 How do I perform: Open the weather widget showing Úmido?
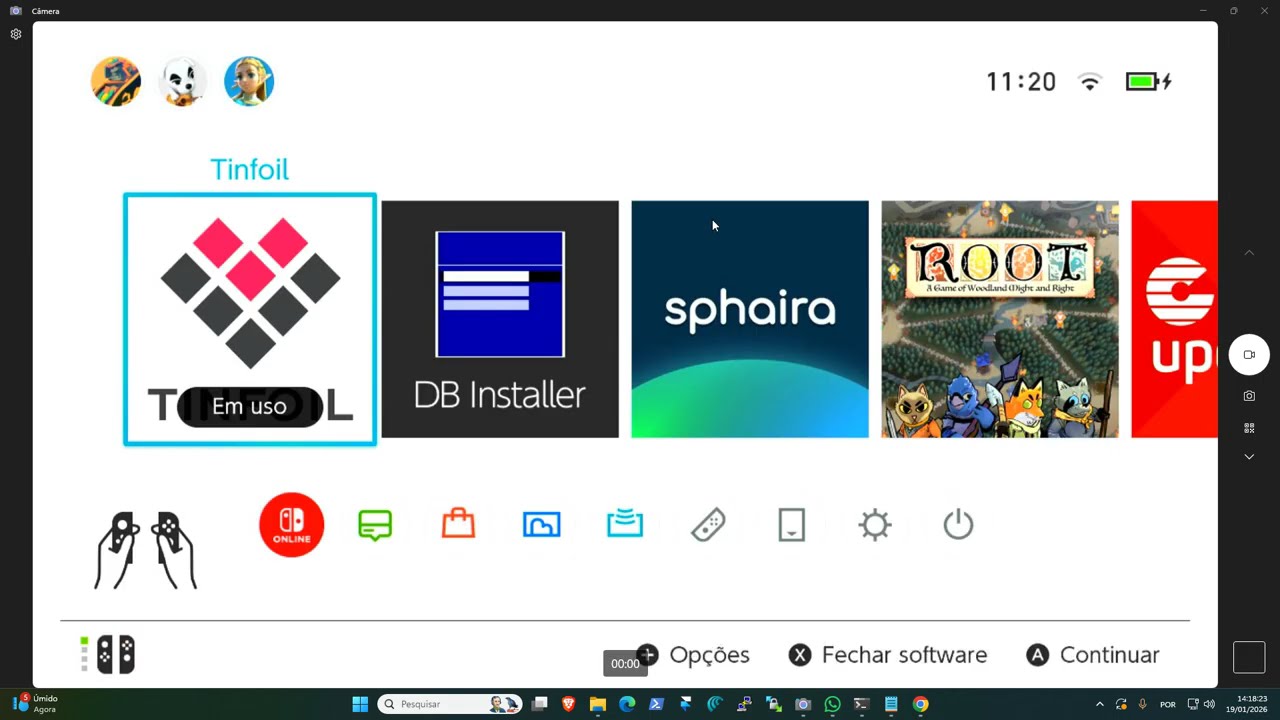(36, 704)
